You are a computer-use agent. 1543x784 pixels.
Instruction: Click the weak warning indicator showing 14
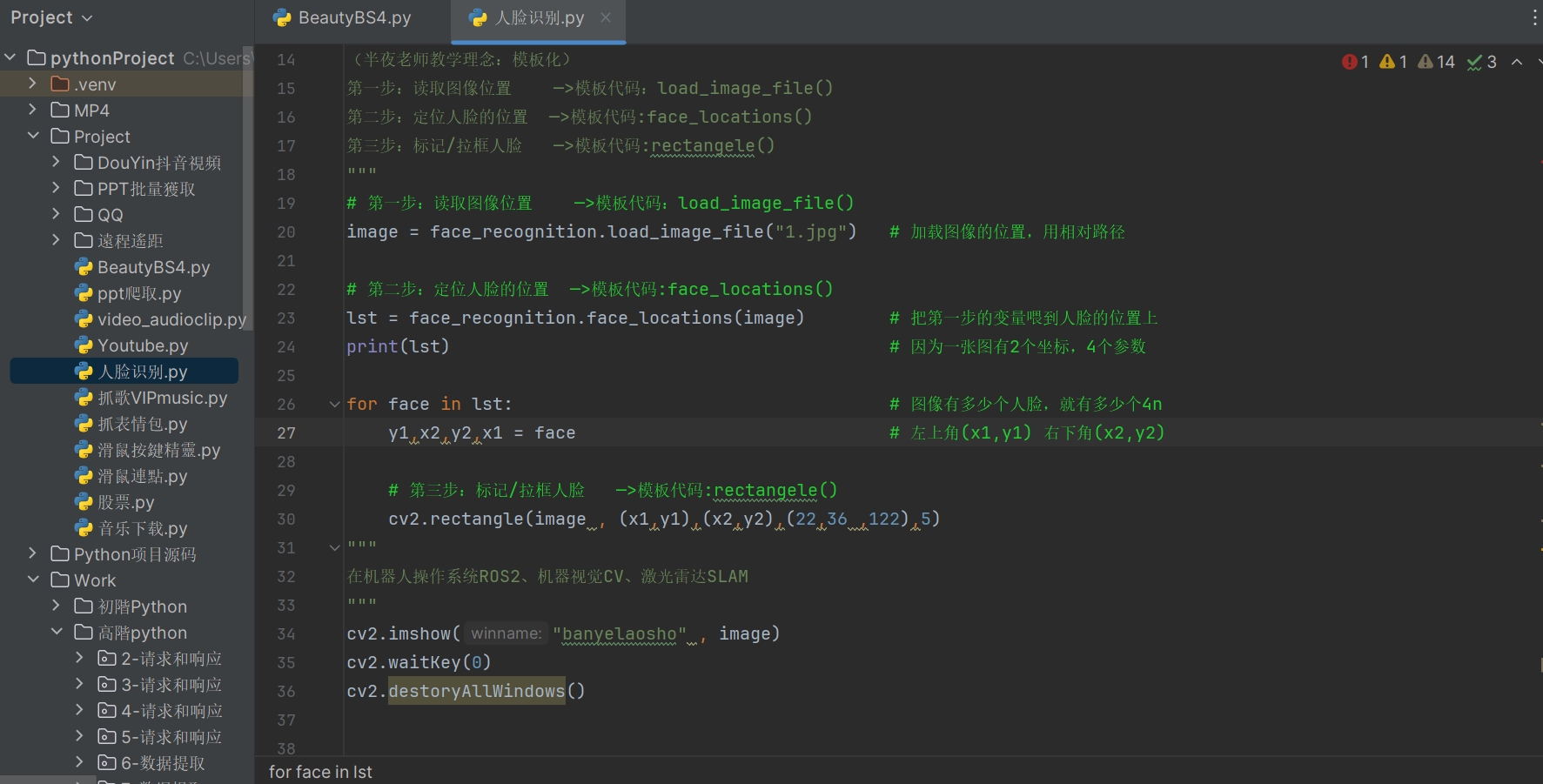point(1436,62)
